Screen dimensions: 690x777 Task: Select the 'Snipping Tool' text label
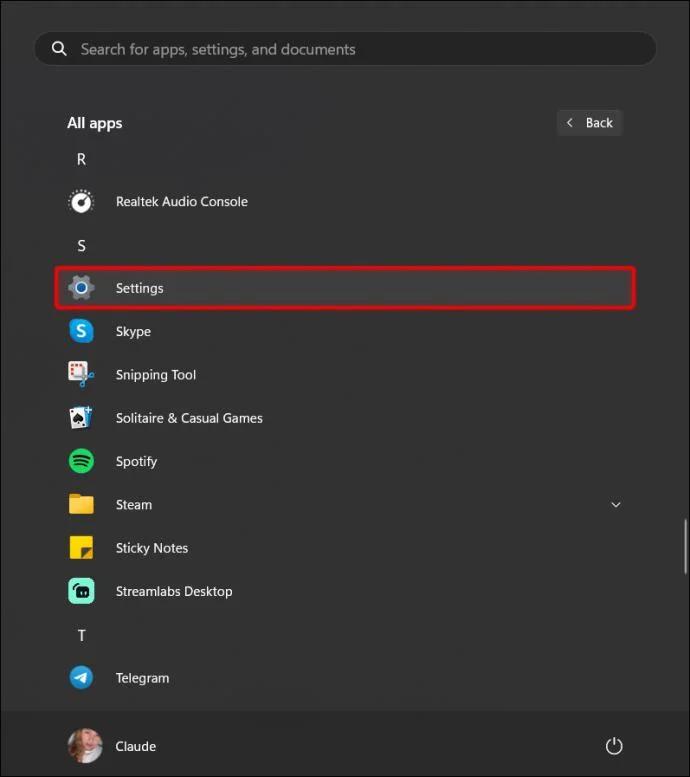coord(156,375)
